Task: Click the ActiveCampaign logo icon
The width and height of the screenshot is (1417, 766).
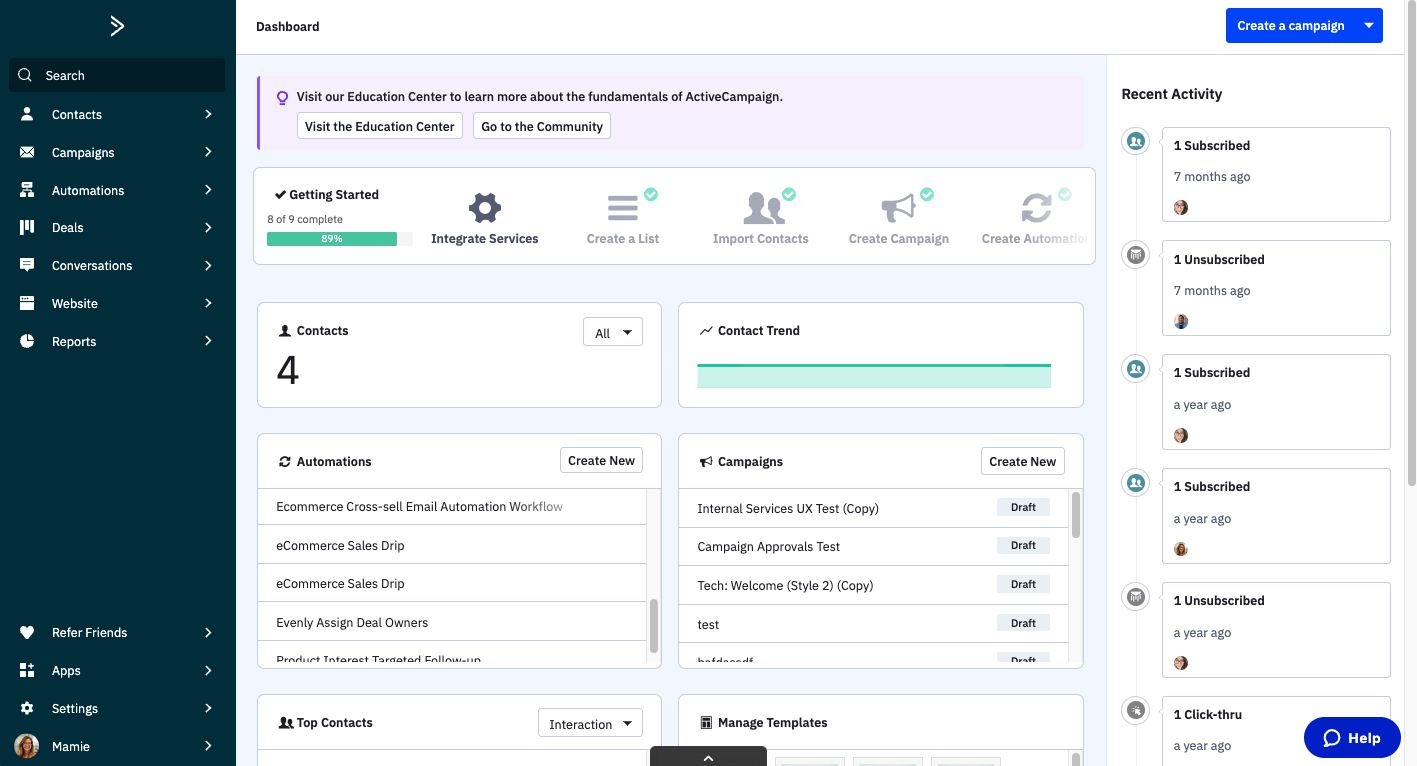Action: click(x=117, y=27)
